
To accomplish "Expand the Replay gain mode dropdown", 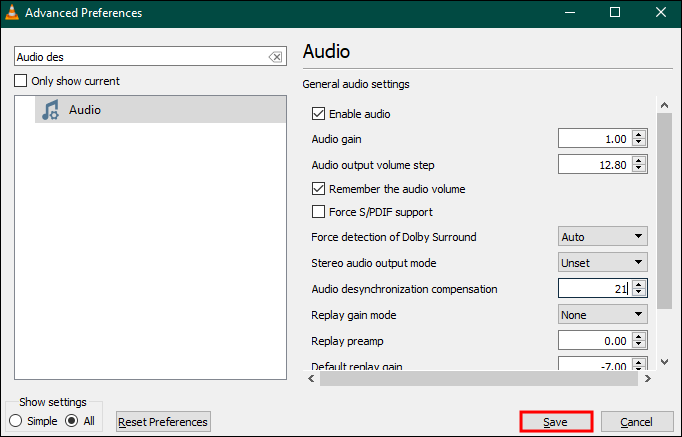I will [602, 315].
